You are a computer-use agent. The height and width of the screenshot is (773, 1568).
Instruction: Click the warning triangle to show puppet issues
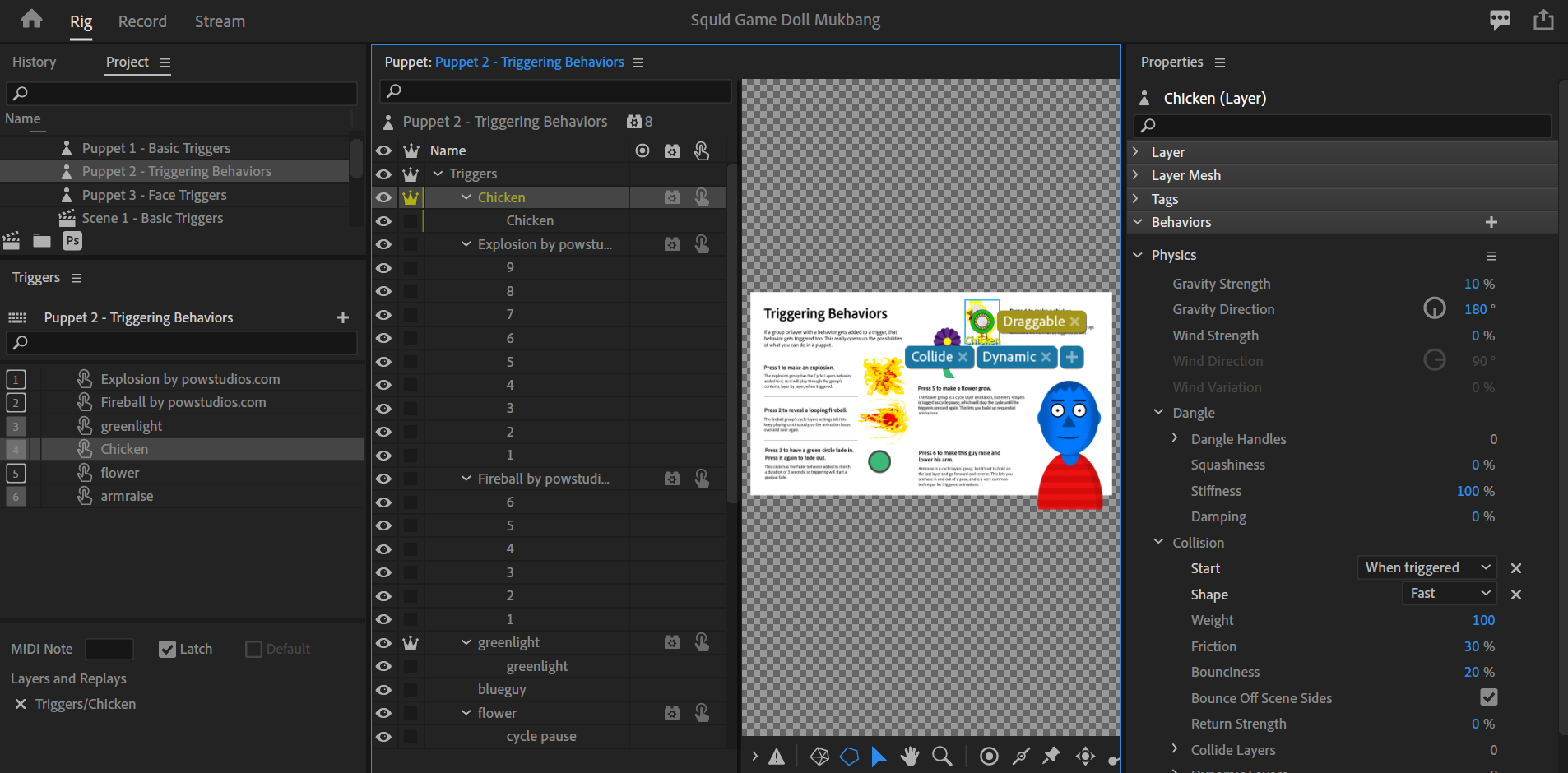tap(777, 756)
